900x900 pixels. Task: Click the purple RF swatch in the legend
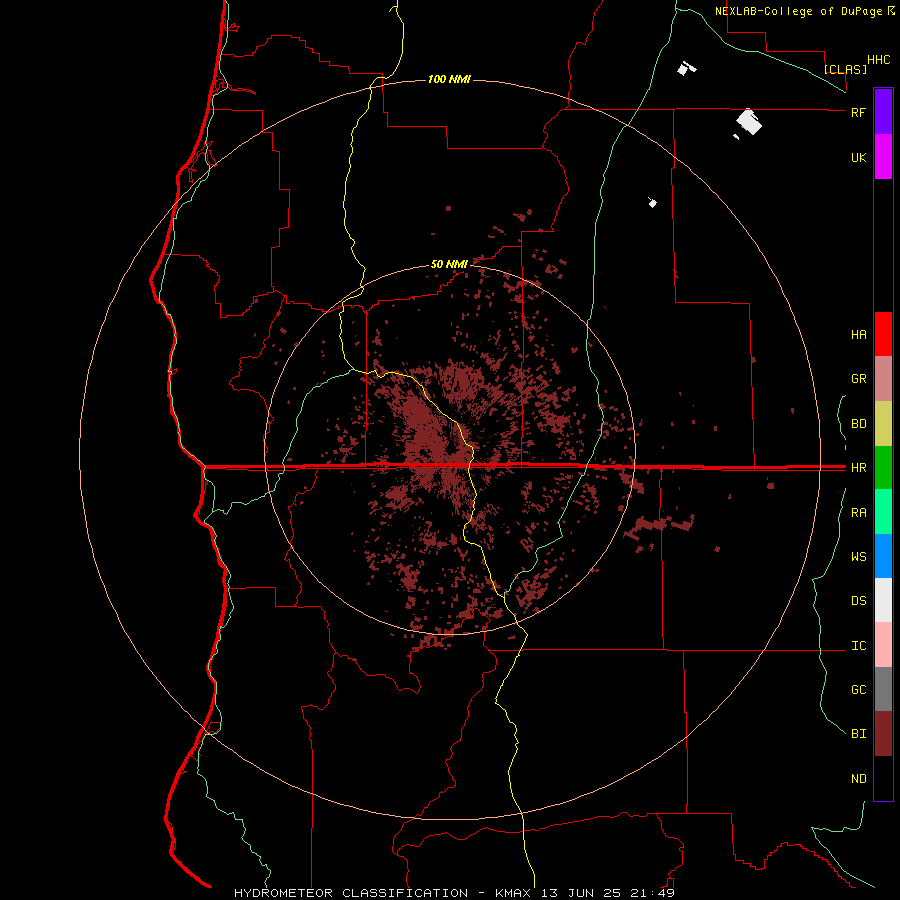click(883, 112)
